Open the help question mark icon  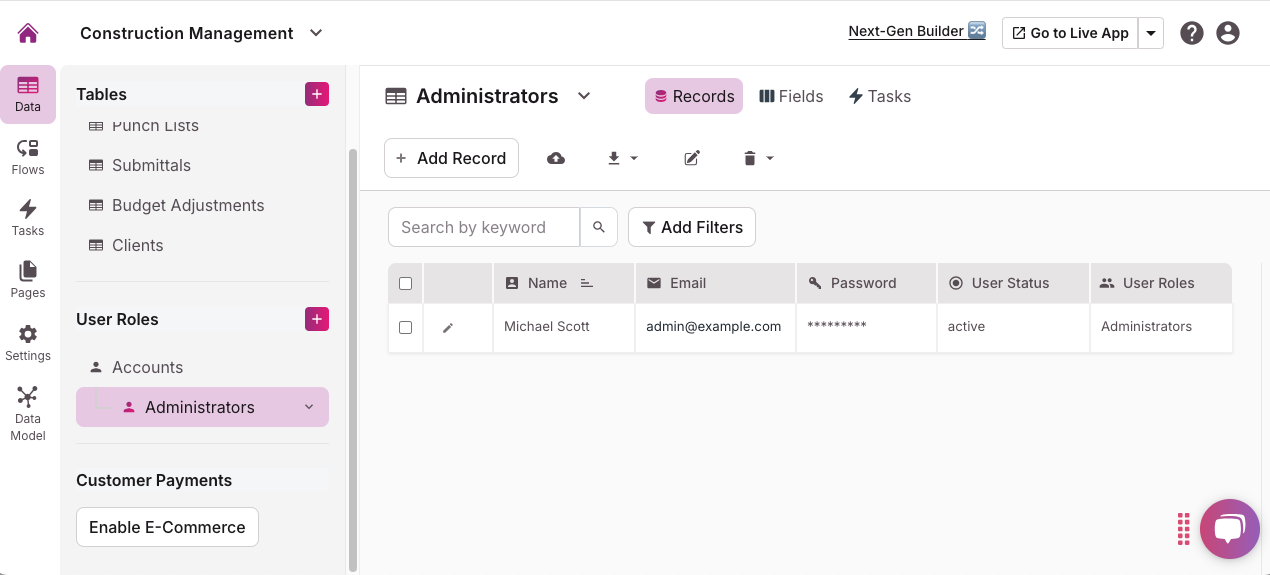[1191, 33]
